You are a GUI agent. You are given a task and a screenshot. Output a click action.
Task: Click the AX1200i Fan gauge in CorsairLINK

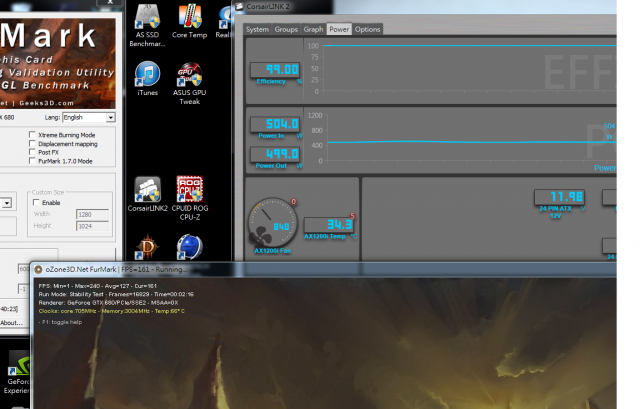coord(273,223)
